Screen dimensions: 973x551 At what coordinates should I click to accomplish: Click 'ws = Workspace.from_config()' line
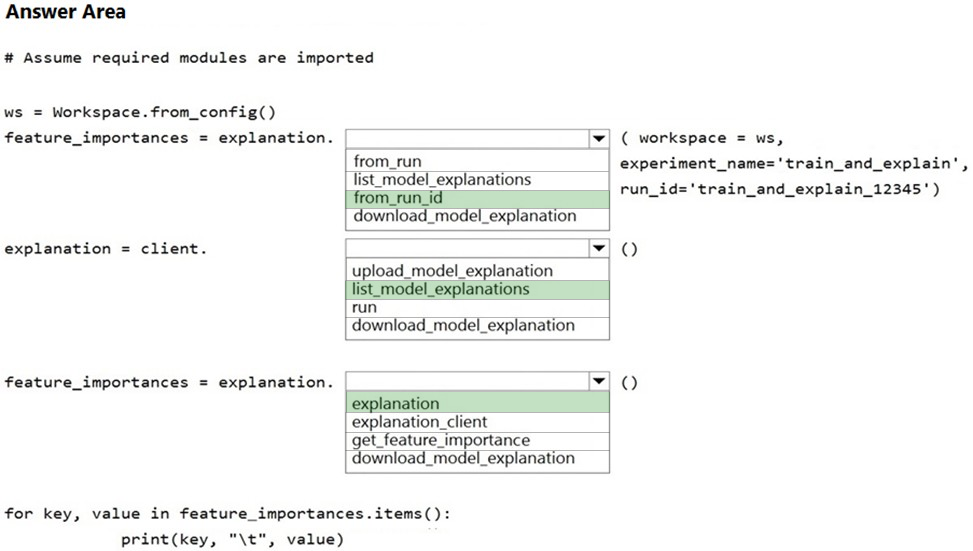click(140, 112)
